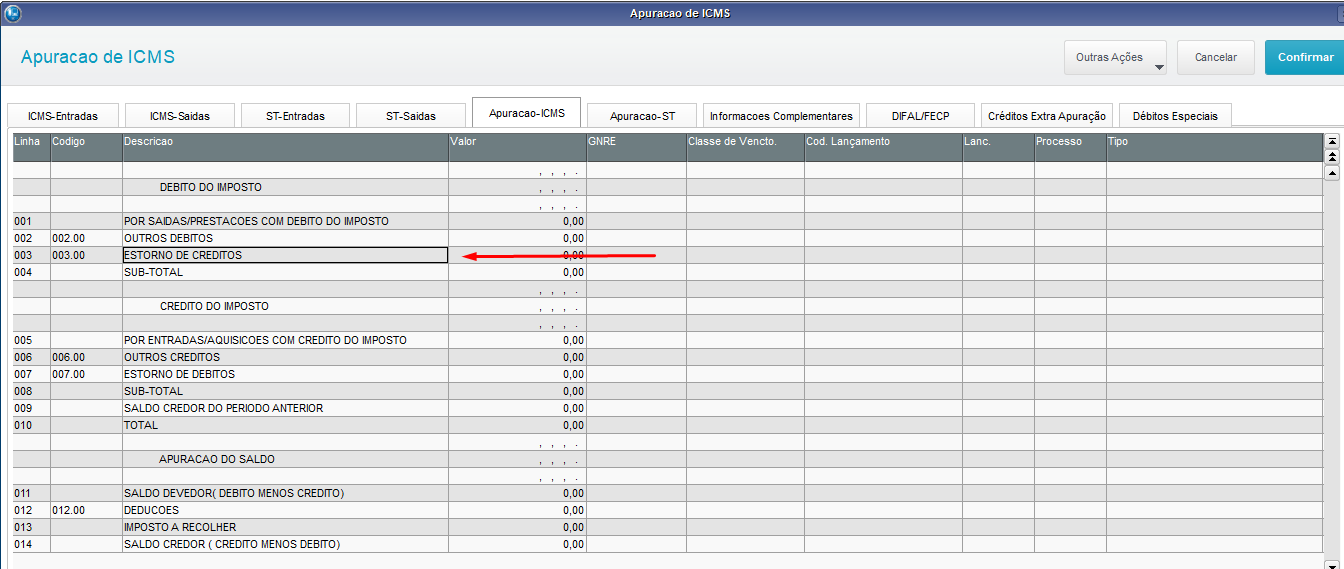The height and width of the screenshot is (569, 1344).
Task: Click code cell 003.00
Action: (x=86, y=255)
